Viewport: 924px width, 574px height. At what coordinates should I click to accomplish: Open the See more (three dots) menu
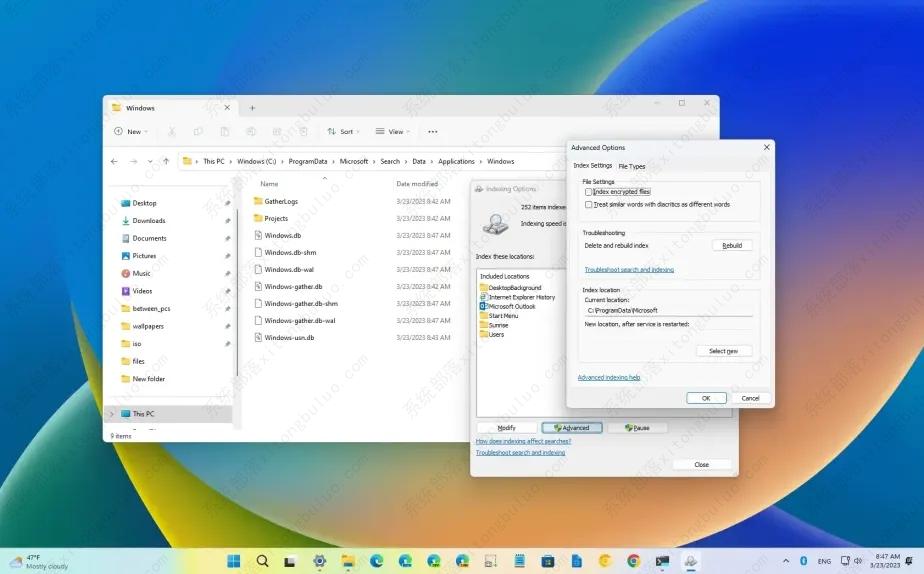click(x=433, y=131)
